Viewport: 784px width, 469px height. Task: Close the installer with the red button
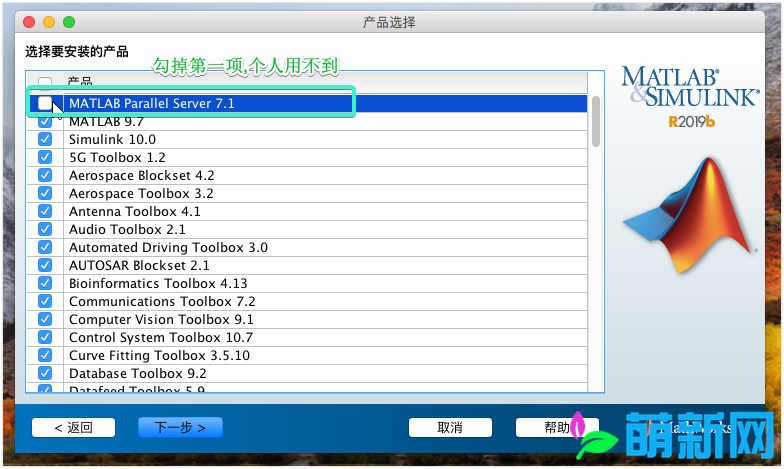point(29,22)
